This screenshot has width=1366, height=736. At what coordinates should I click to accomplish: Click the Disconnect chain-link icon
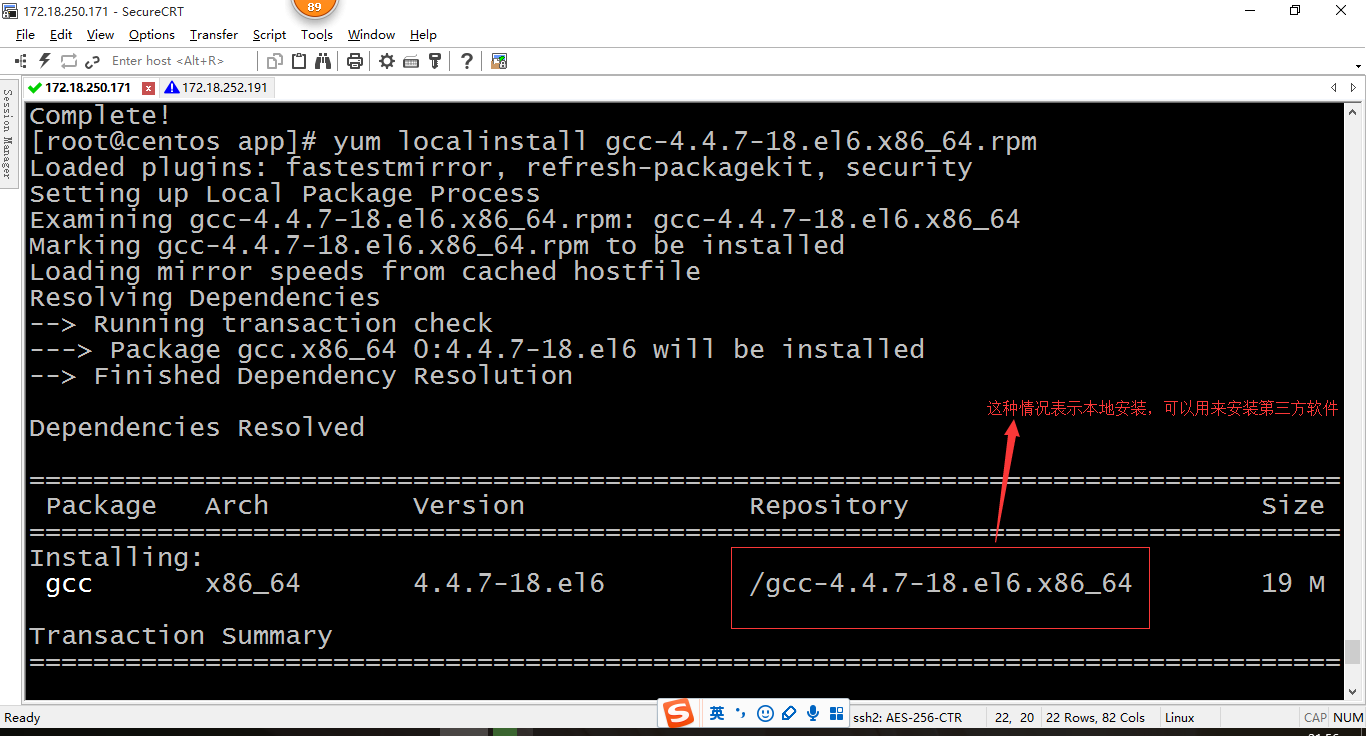(93, 61)
